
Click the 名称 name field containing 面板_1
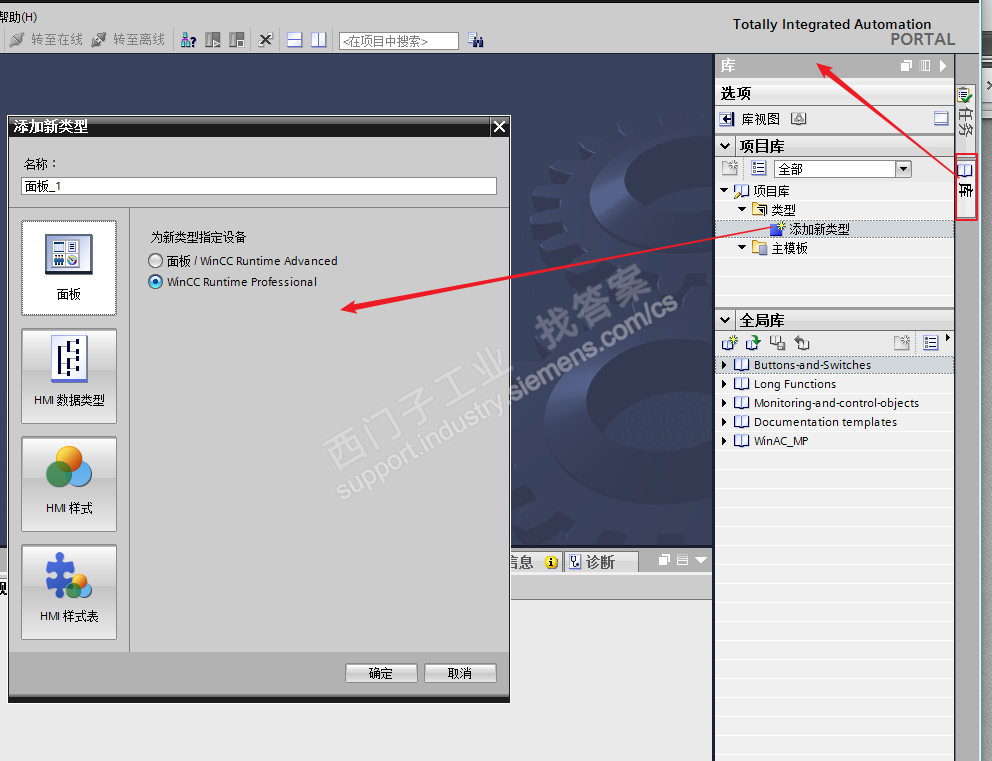pyautogui.click(x=259, y=186)
